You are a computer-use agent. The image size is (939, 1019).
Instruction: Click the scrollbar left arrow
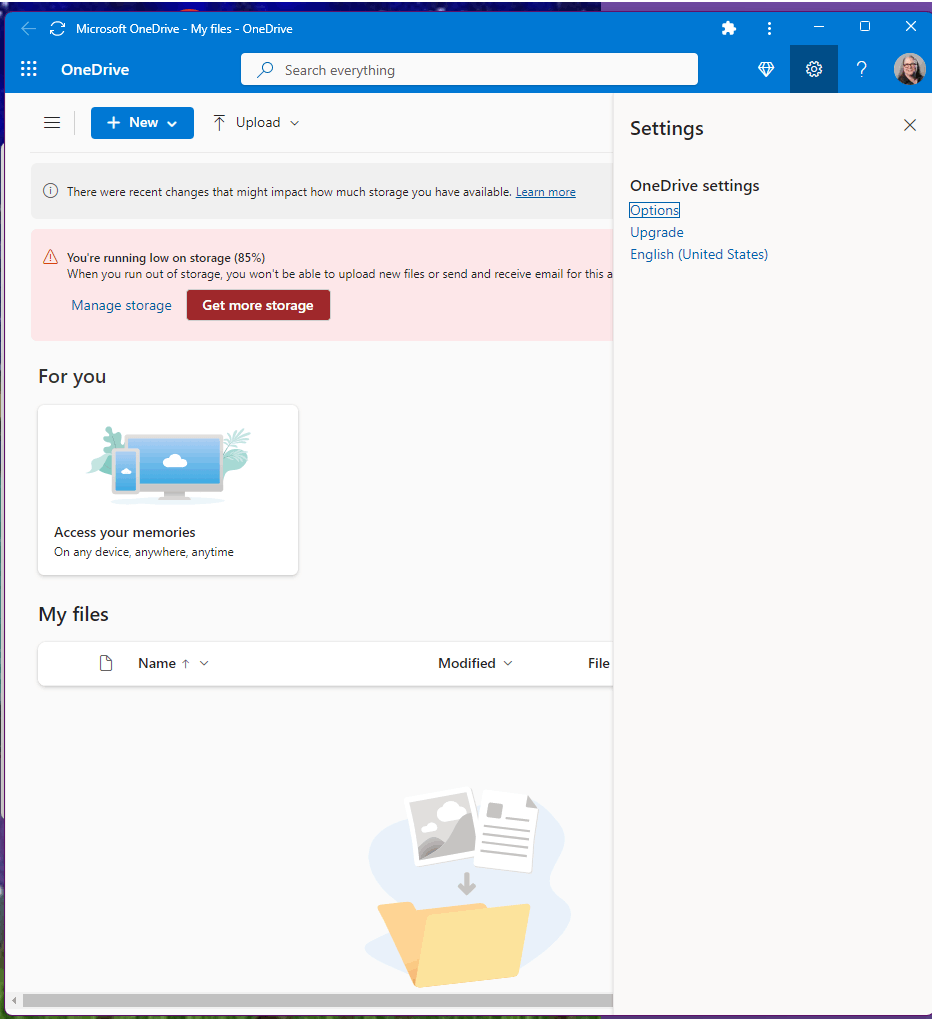(x=14, y=1000)
